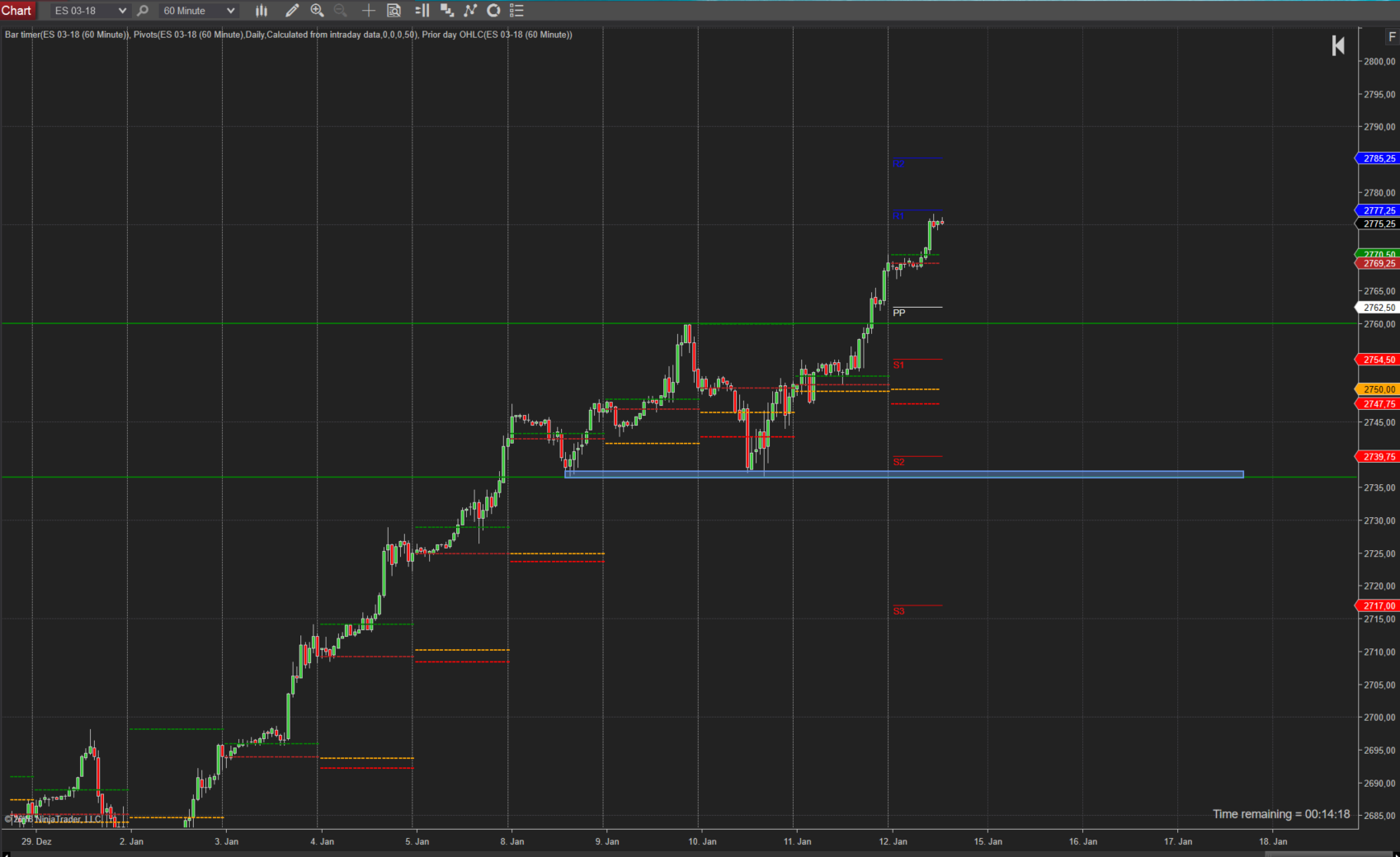The width and height of the screenshot is (1400, 857).
Task: Toggle the crosshair cursor mode
Action: tap(369, 11)
